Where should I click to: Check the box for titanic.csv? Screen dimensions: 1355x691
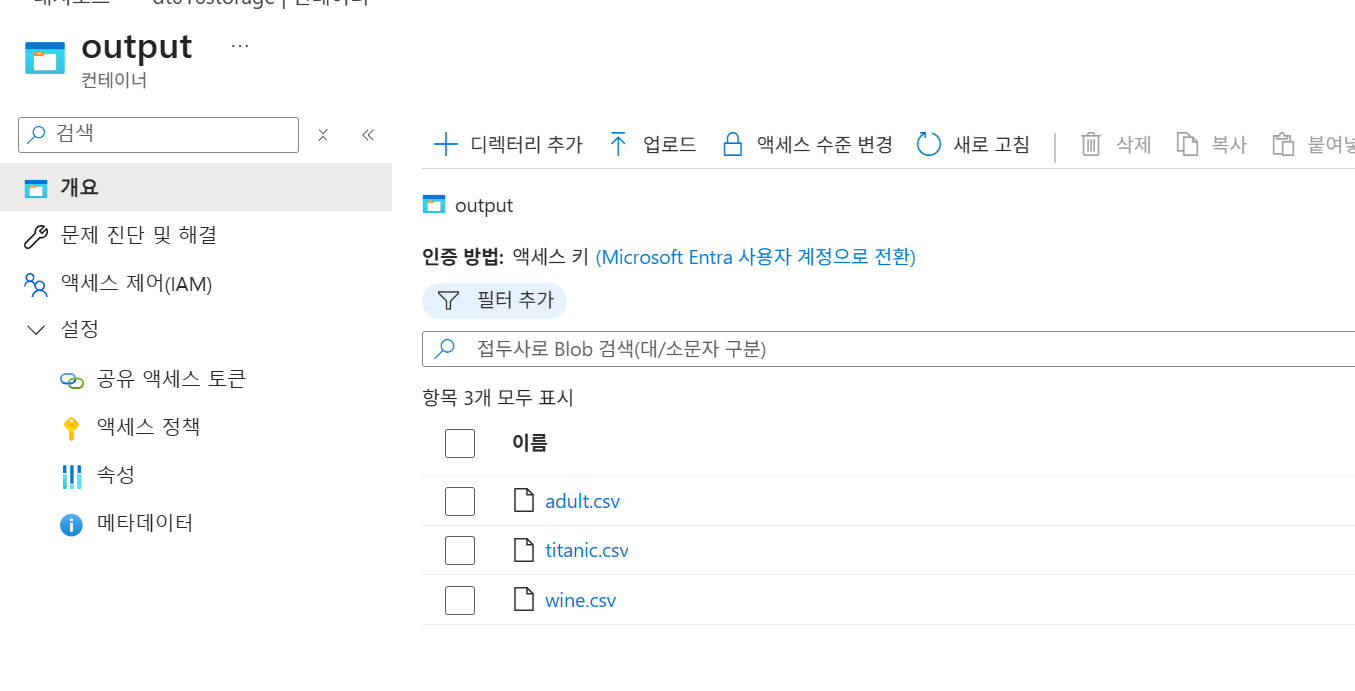pyautogui.click(x=460, y=550)
